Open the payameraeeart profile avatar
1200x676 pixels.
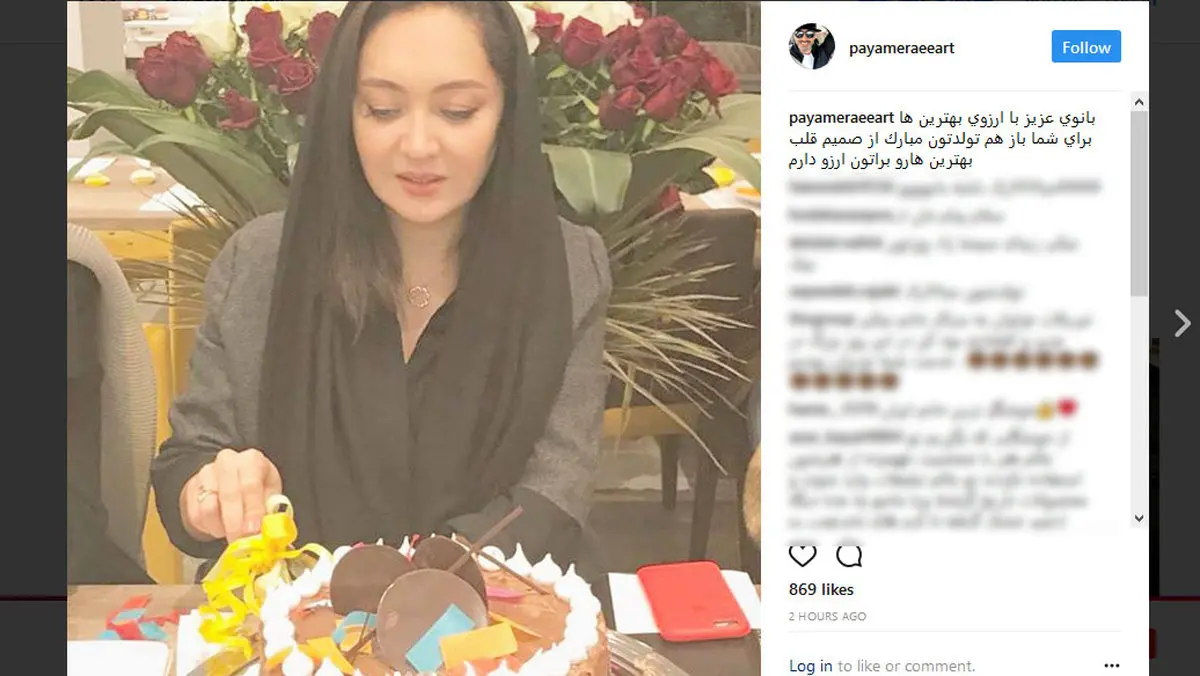point(811,46)
